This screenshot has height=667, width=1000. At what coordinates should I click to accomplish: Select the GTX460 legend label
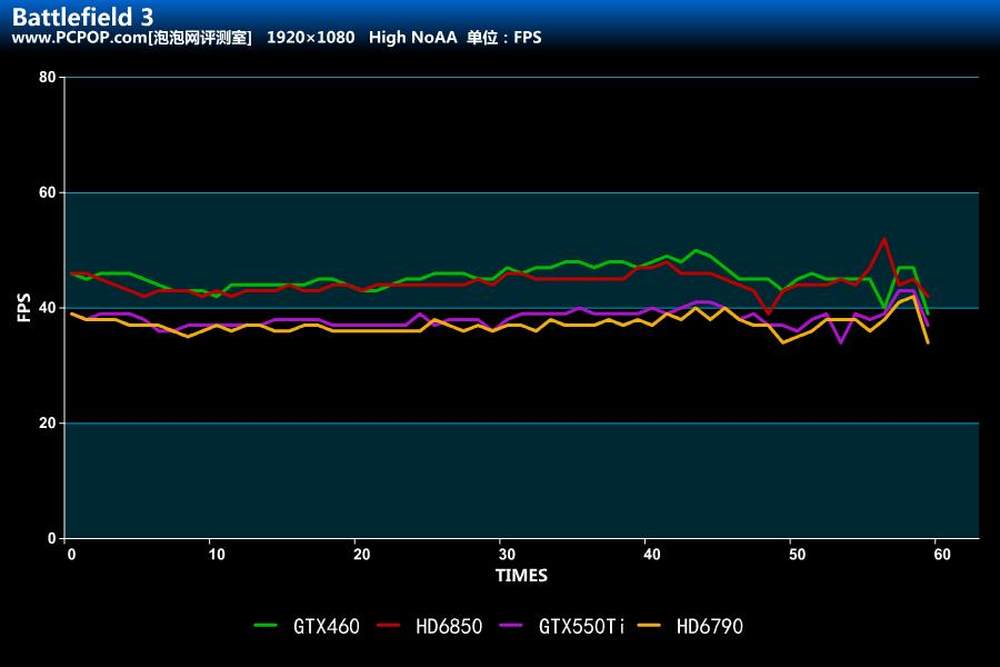click(326, 626)
